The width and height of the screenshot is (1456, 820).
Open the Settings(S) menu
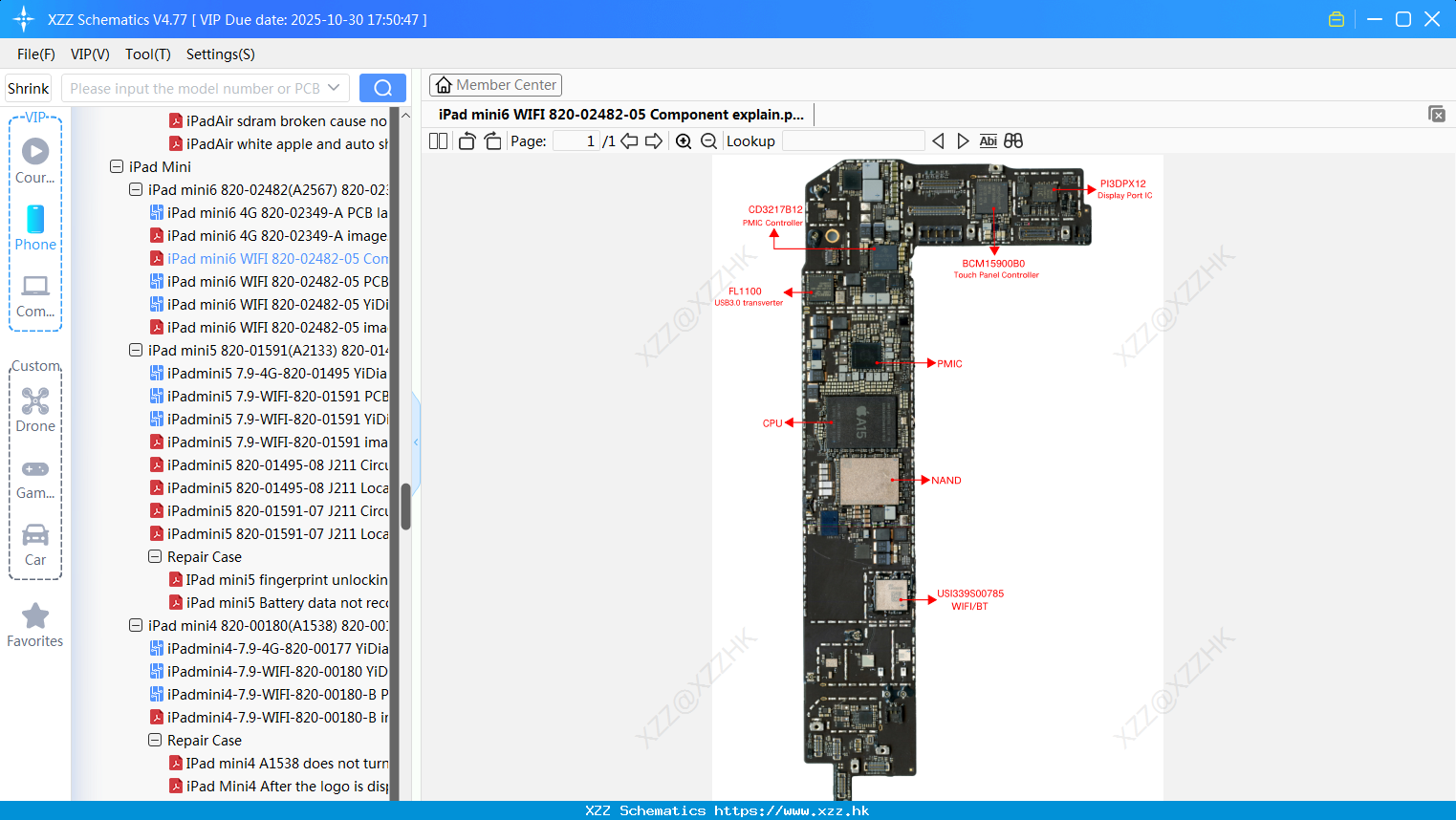(221, 54)
